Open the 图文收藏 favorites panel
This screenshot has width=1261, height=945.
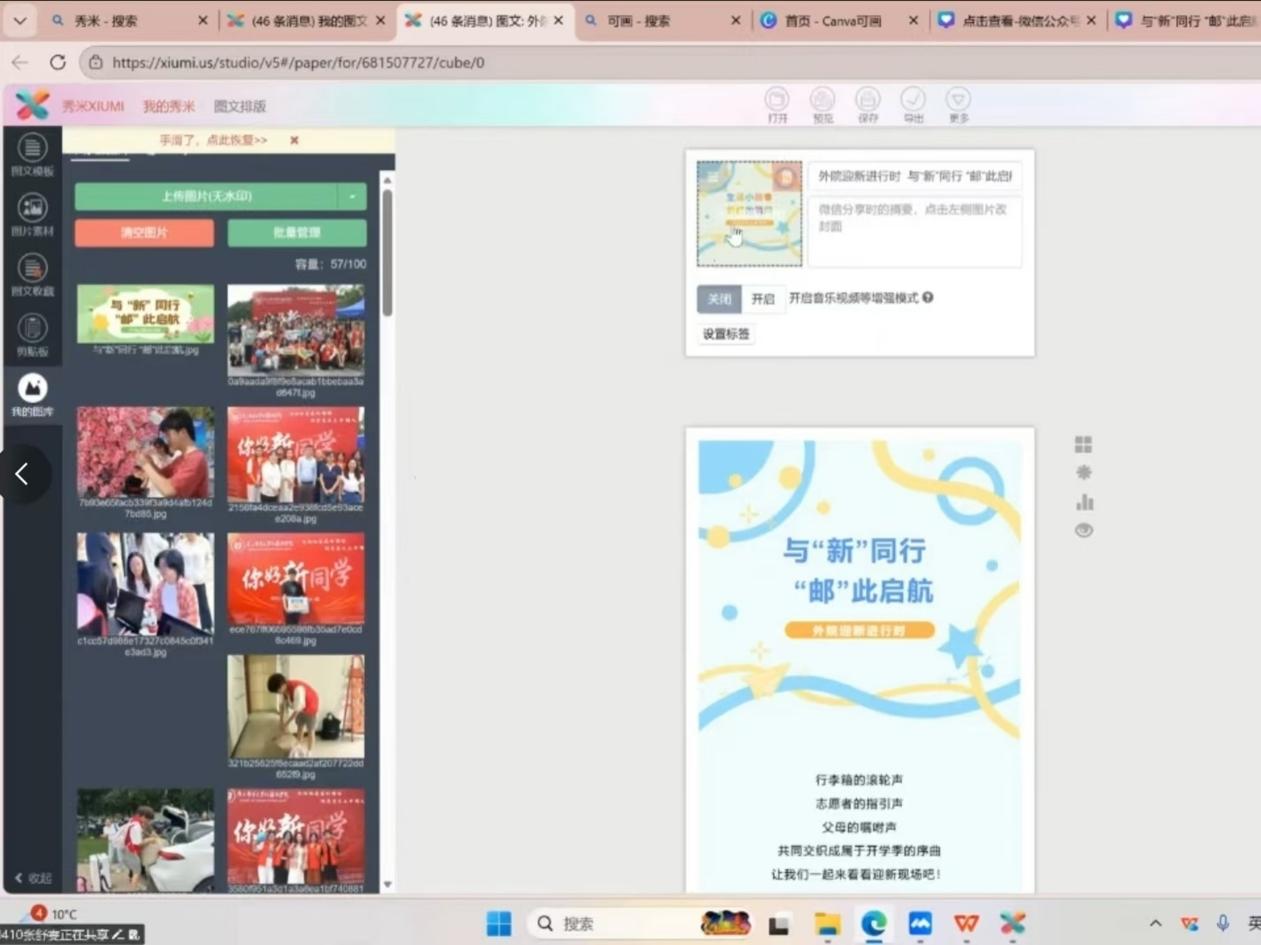tap(32, 274)
